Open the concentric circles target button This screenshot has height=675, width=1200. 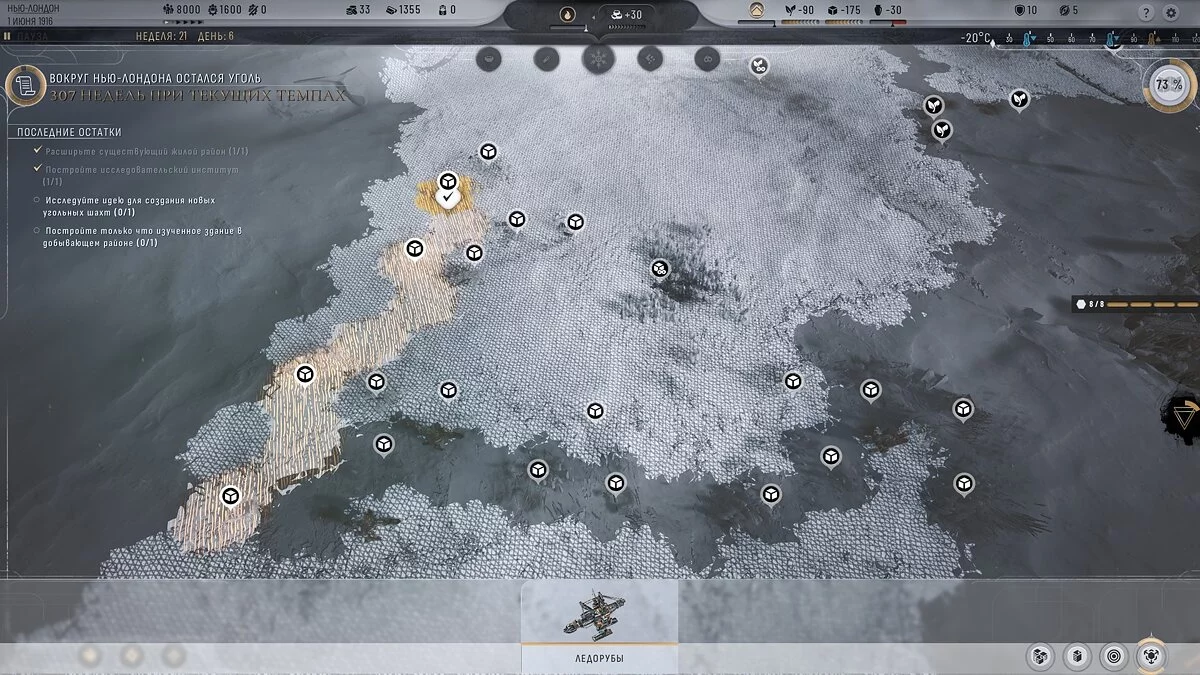pyautogui.click(x=1113, y=656)
